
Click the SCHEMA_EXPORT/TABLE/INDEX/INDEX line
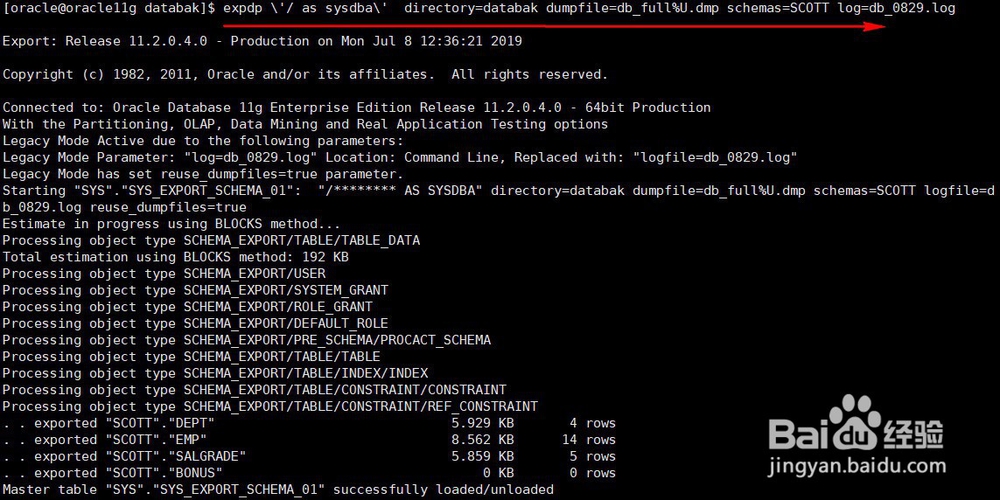[215, 373]
